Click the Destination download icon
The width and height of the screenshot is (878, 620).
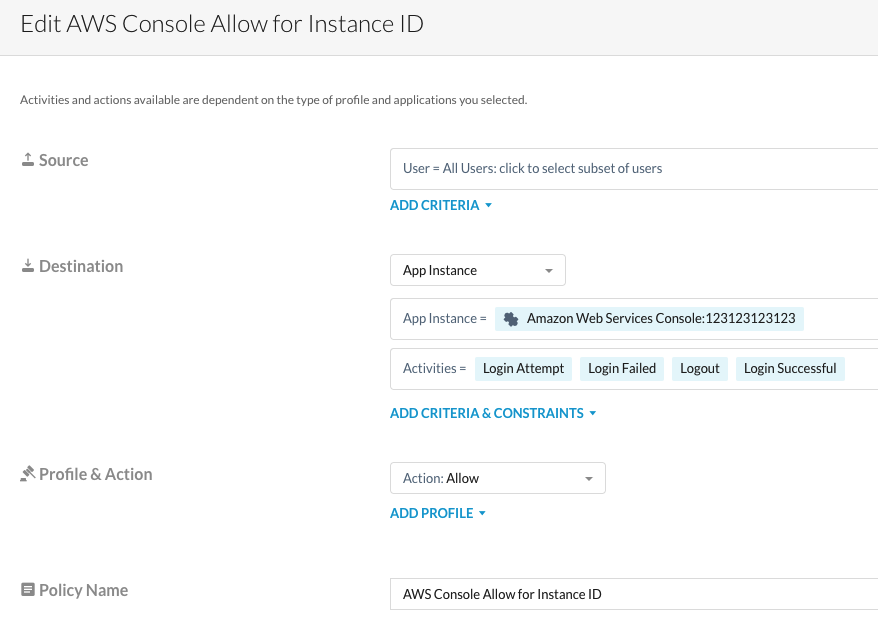pos(27,266)
